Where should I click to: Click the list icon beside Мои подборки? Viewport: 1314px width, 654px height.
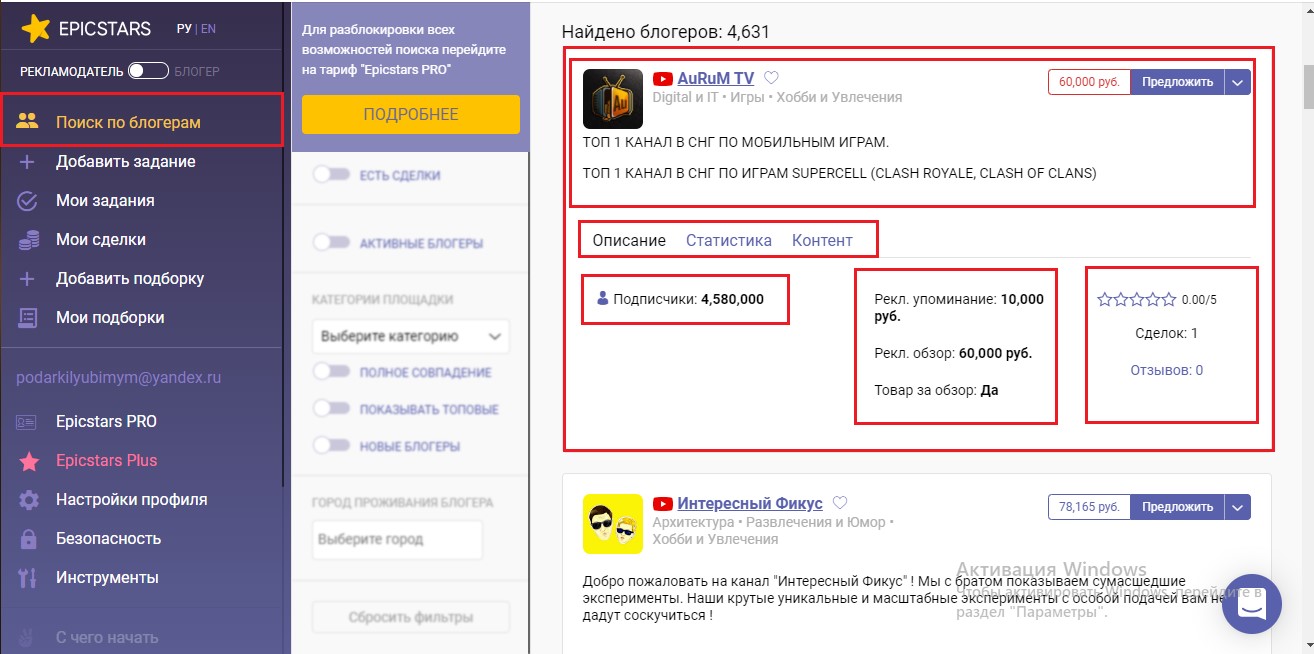tap(28, 317)
